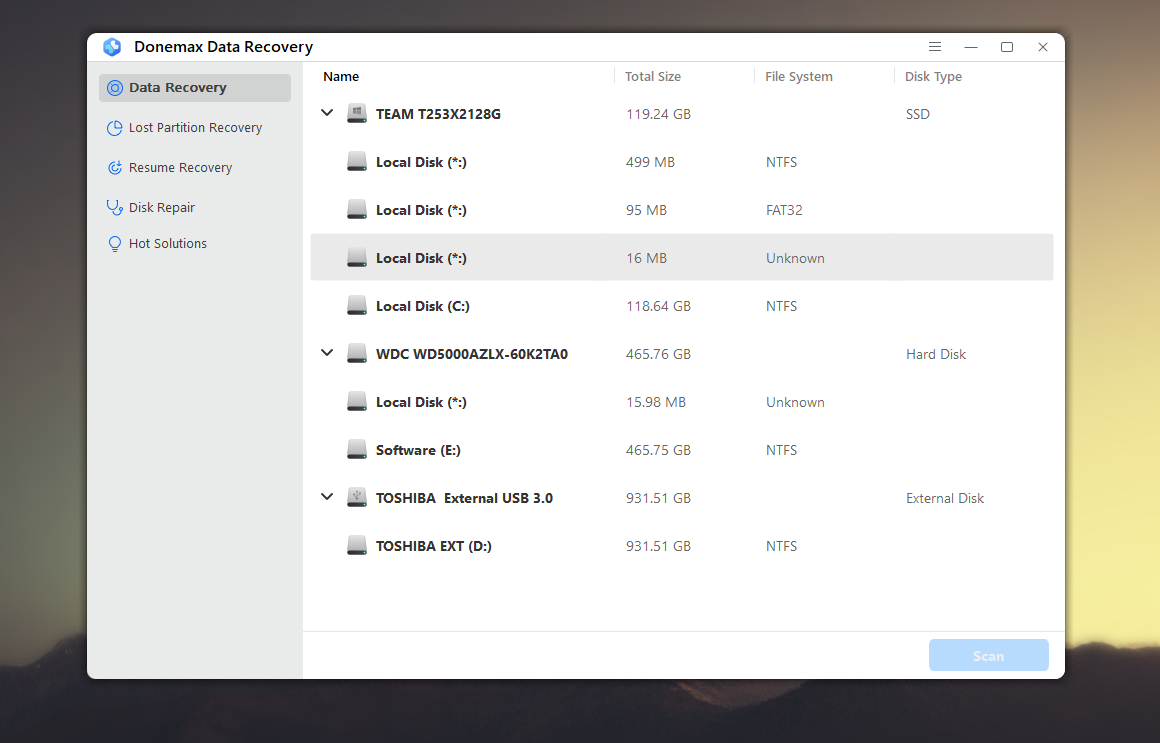Select TOSHIBA EXT (D:) partition name
The width and height of the screenshot is (1160, 743).
[434, 546]
